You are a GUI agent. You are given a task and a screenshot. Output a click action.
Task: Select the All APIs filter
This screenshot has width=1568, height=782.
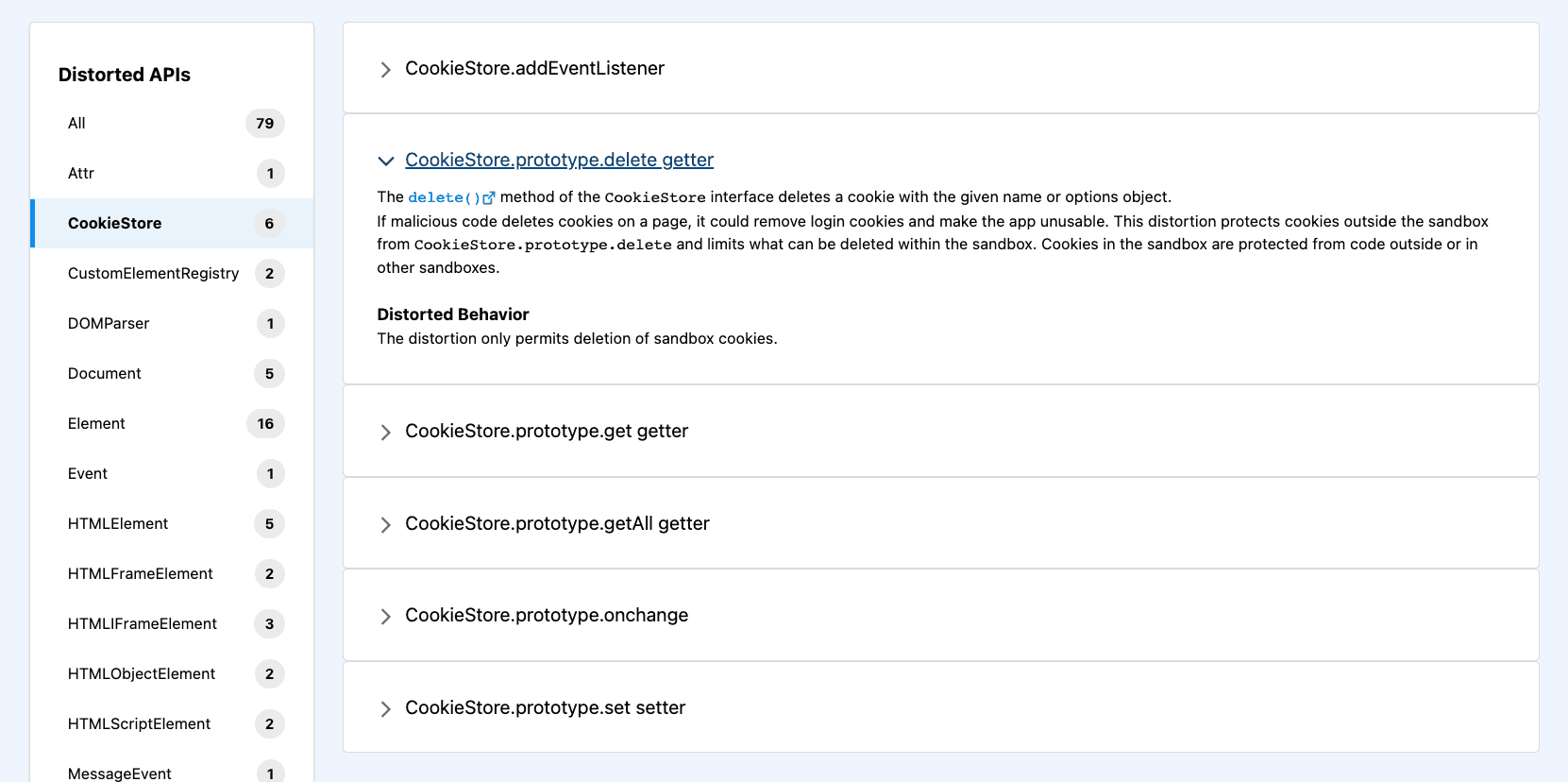pyautogui.click(x=173, y=124)
